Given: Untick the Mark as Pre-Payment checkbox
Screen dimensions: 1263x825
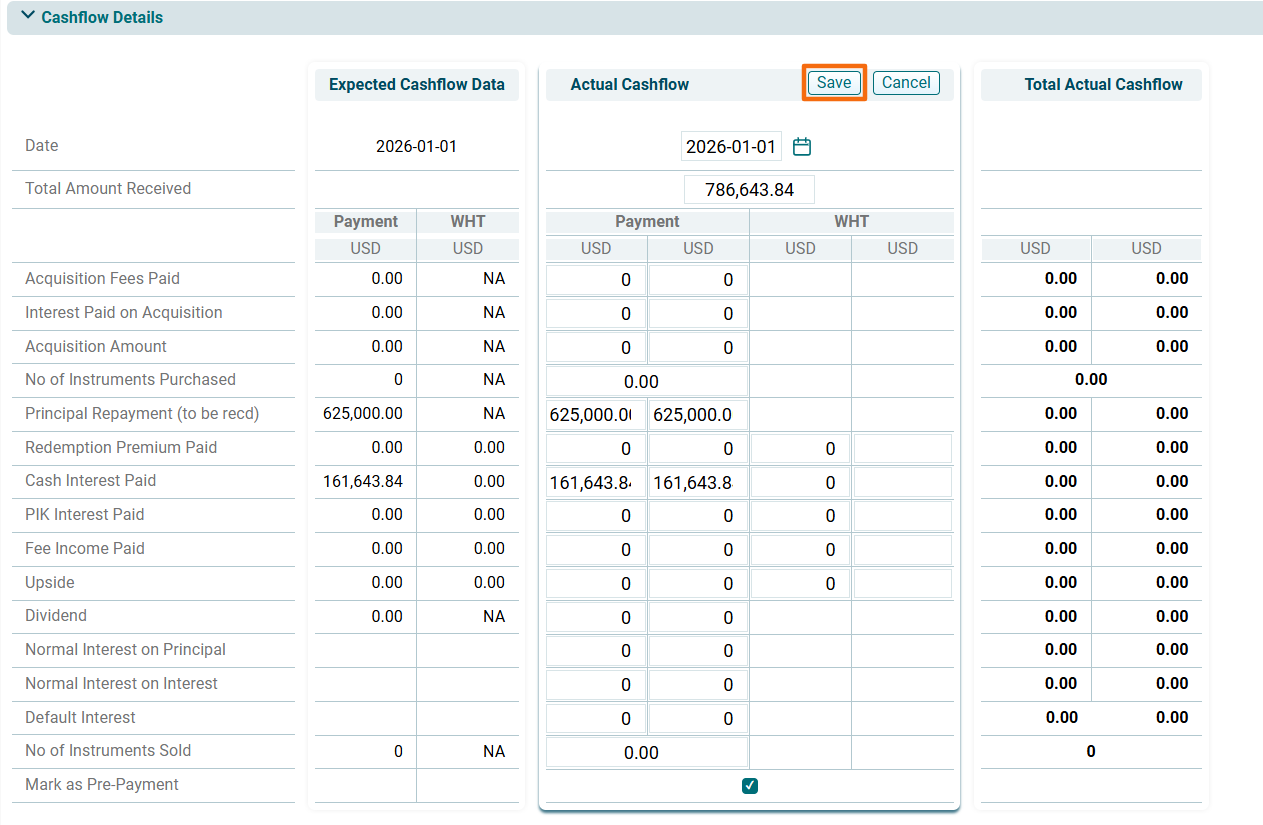Looking at the screenshot, I should point(750,786).
